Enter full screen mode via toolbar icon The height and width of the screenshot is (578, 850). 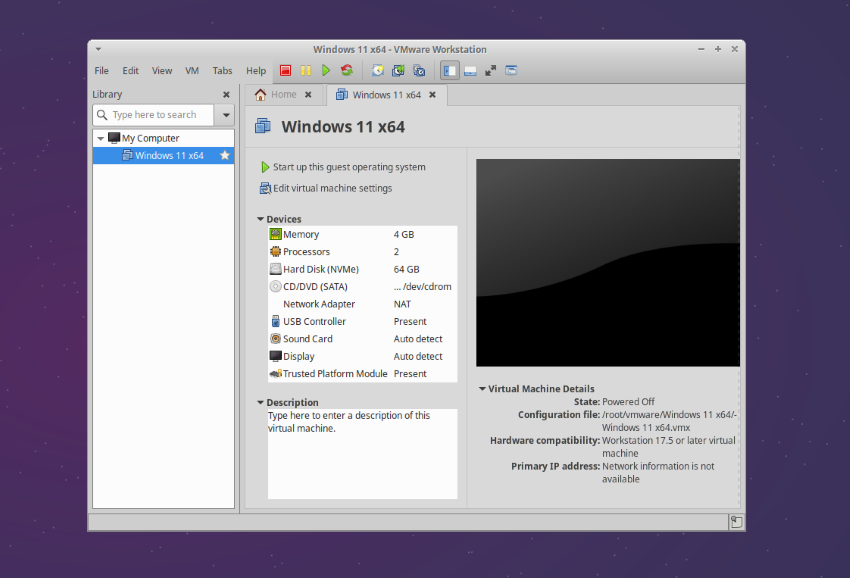coord(490,71)
